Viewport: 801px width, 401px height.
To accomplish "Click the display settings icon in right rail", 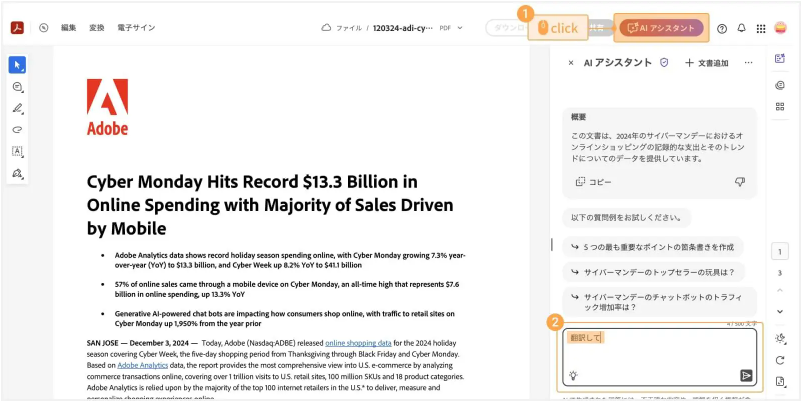I will click(780, 338).
